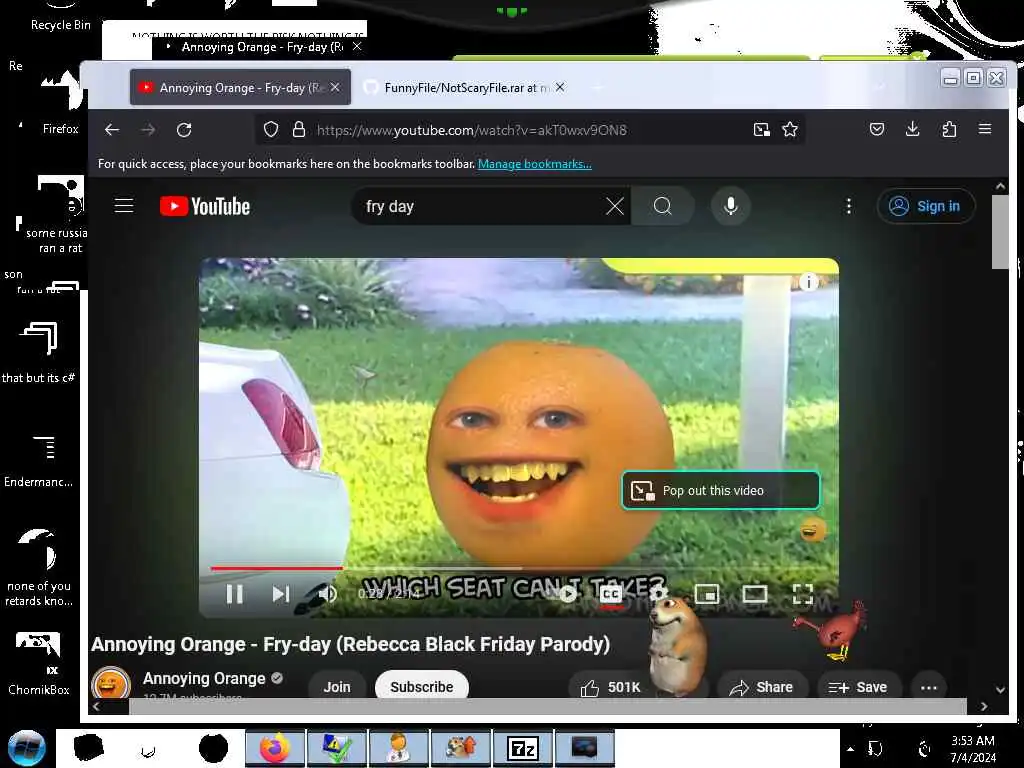Switch to miniplayer mode
This screenshot has width=1024, height=768.
point(707,594)
